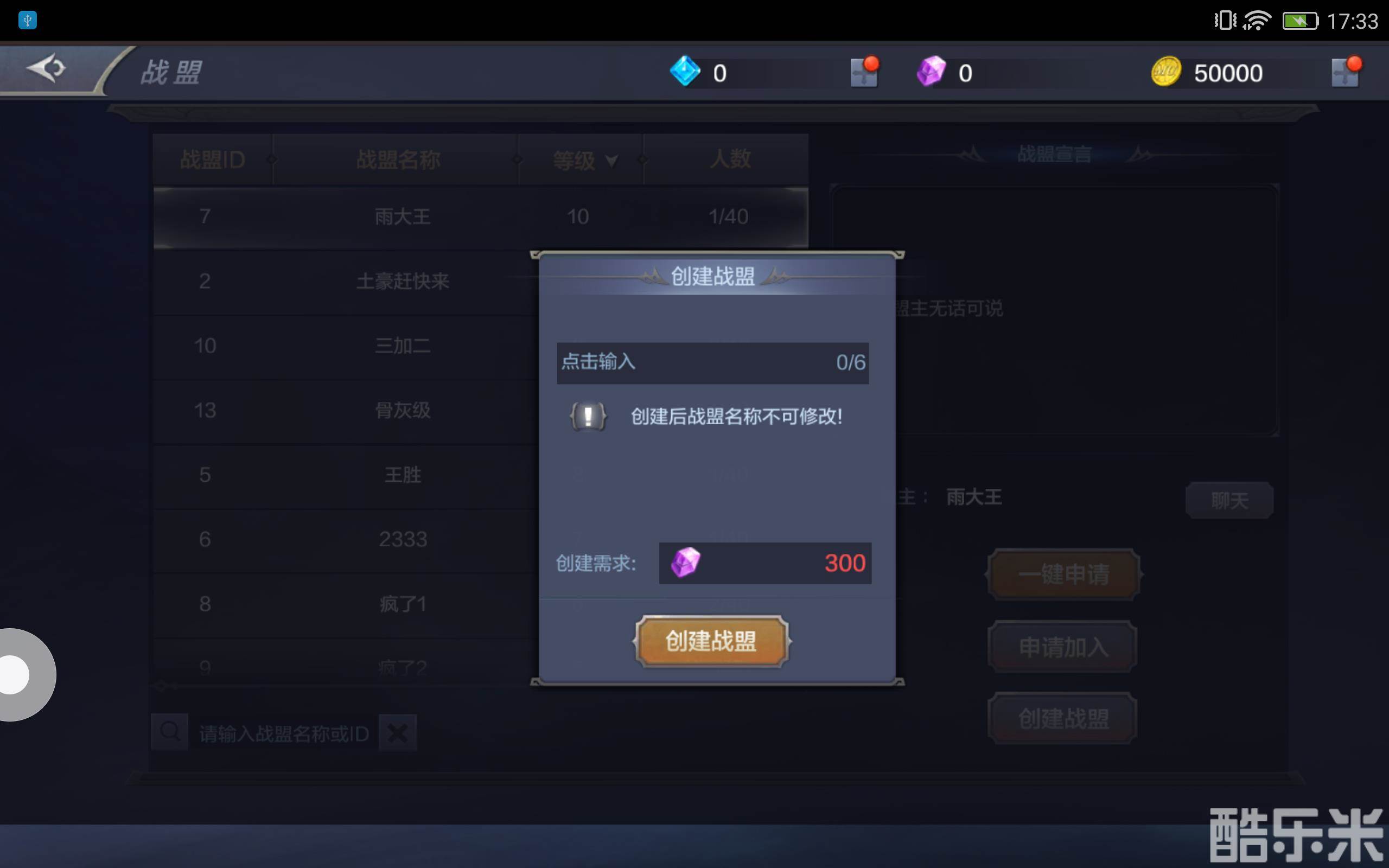1389x868 pixels.
Task: Add blue diamonds with plus icon
Action: click(x=864, y=72)
